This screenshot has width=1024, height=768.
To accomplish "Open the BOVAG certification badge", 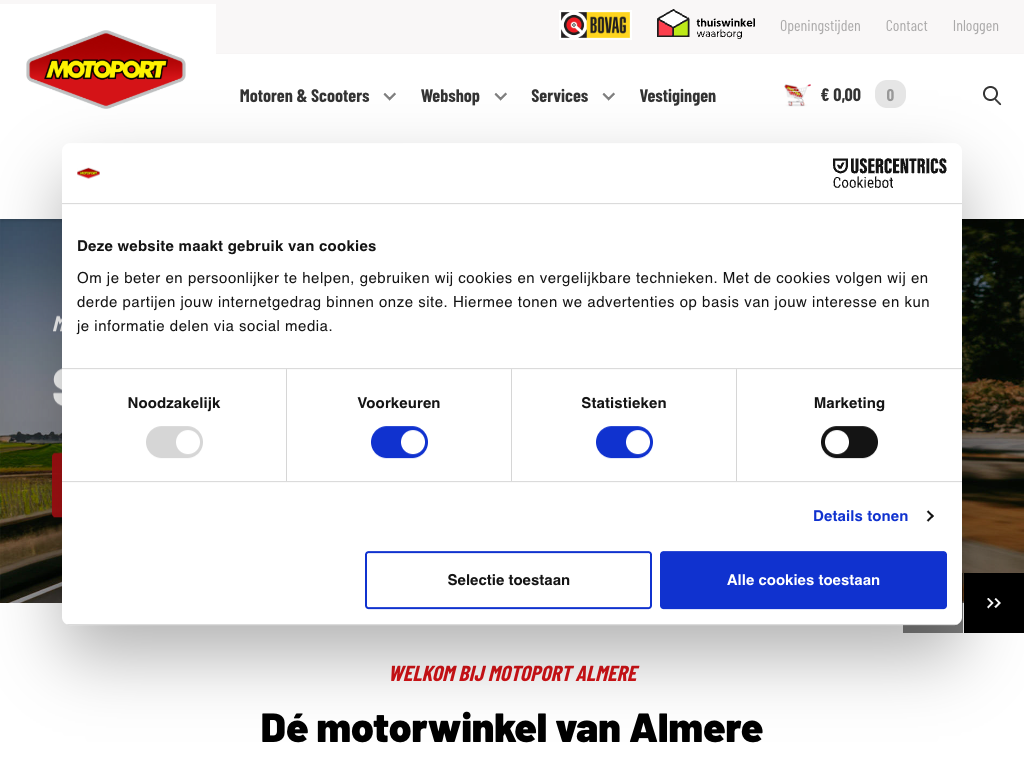I will click(595, 25).
